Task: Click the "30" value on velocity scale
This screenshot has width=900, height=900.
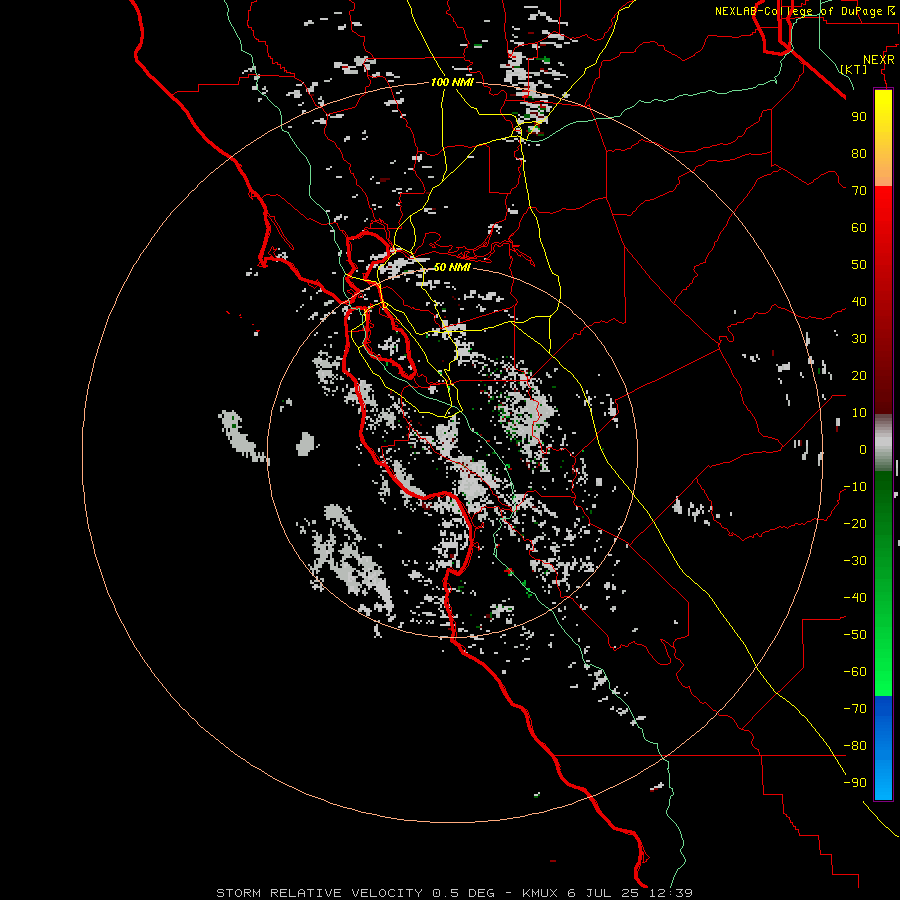Action: [859, 339]
